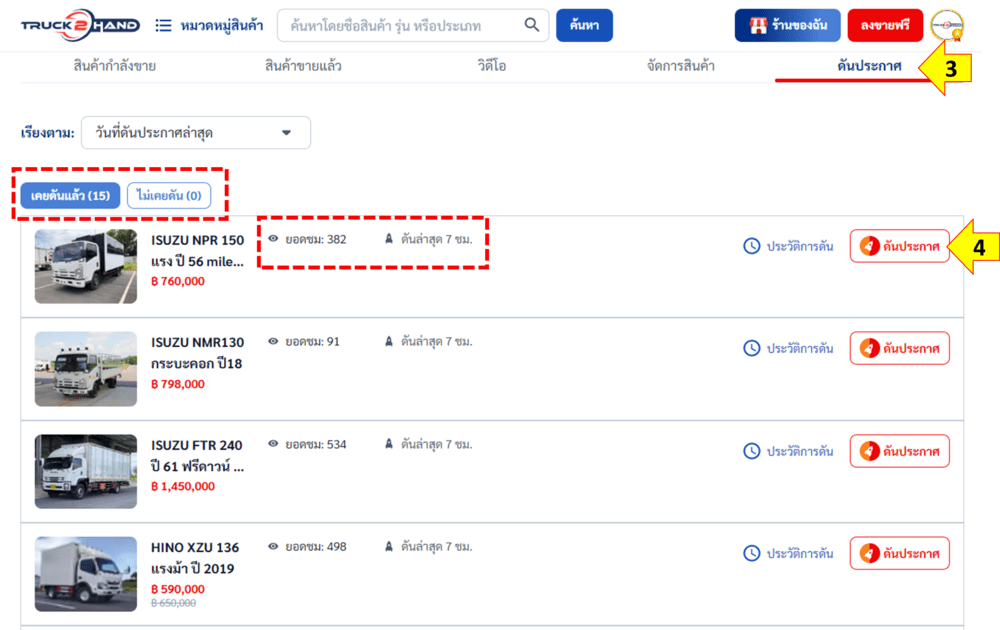Click rocket icon on HINO XZU 136 row
The width and height of the screenshot is (1000, 630).
click(x=869, y=553)
